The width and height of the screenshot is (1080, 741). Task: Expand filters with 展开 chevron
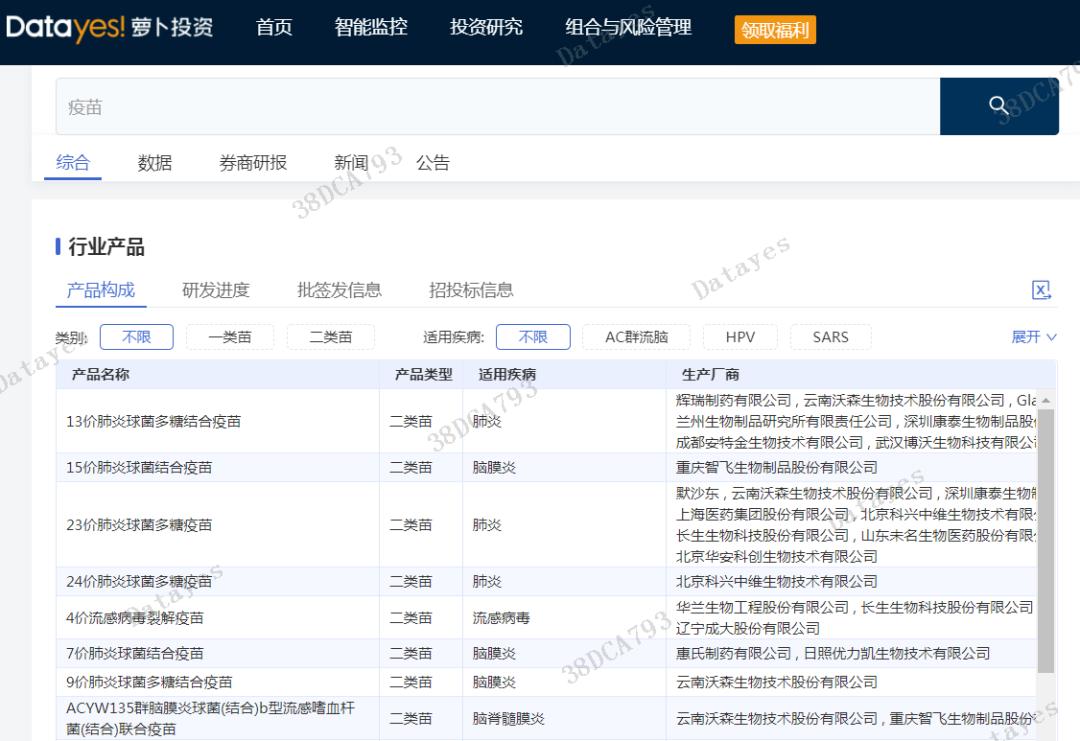1034,337
